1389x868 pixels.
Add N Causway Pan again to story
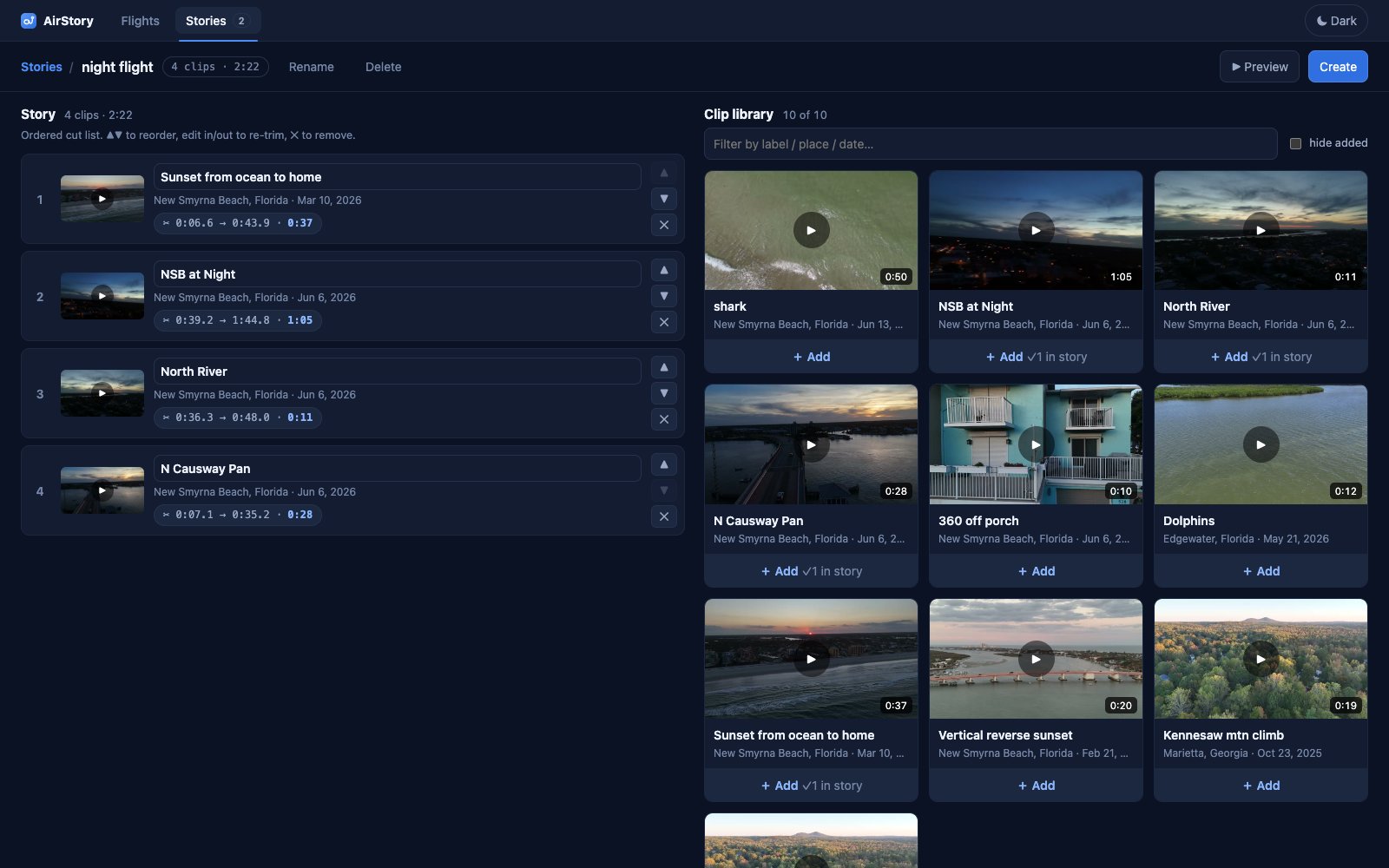(x=811, y=571)
